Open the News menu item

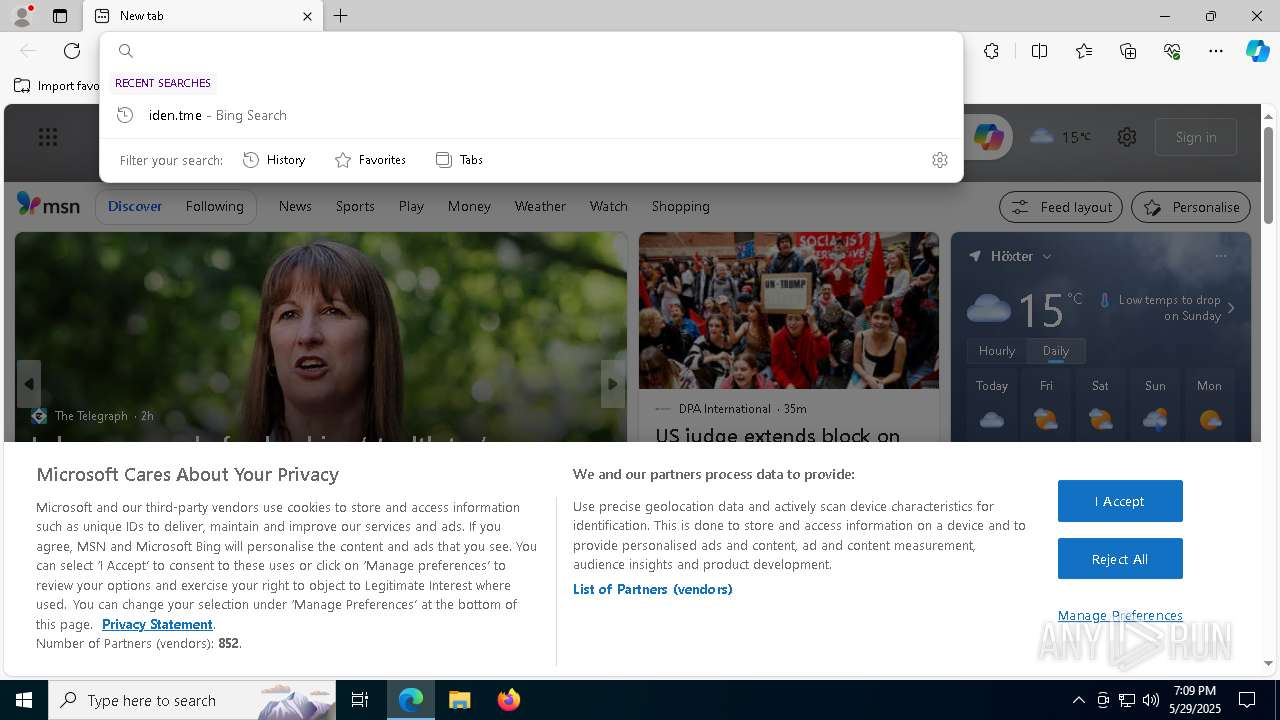[x=295, y=206]
